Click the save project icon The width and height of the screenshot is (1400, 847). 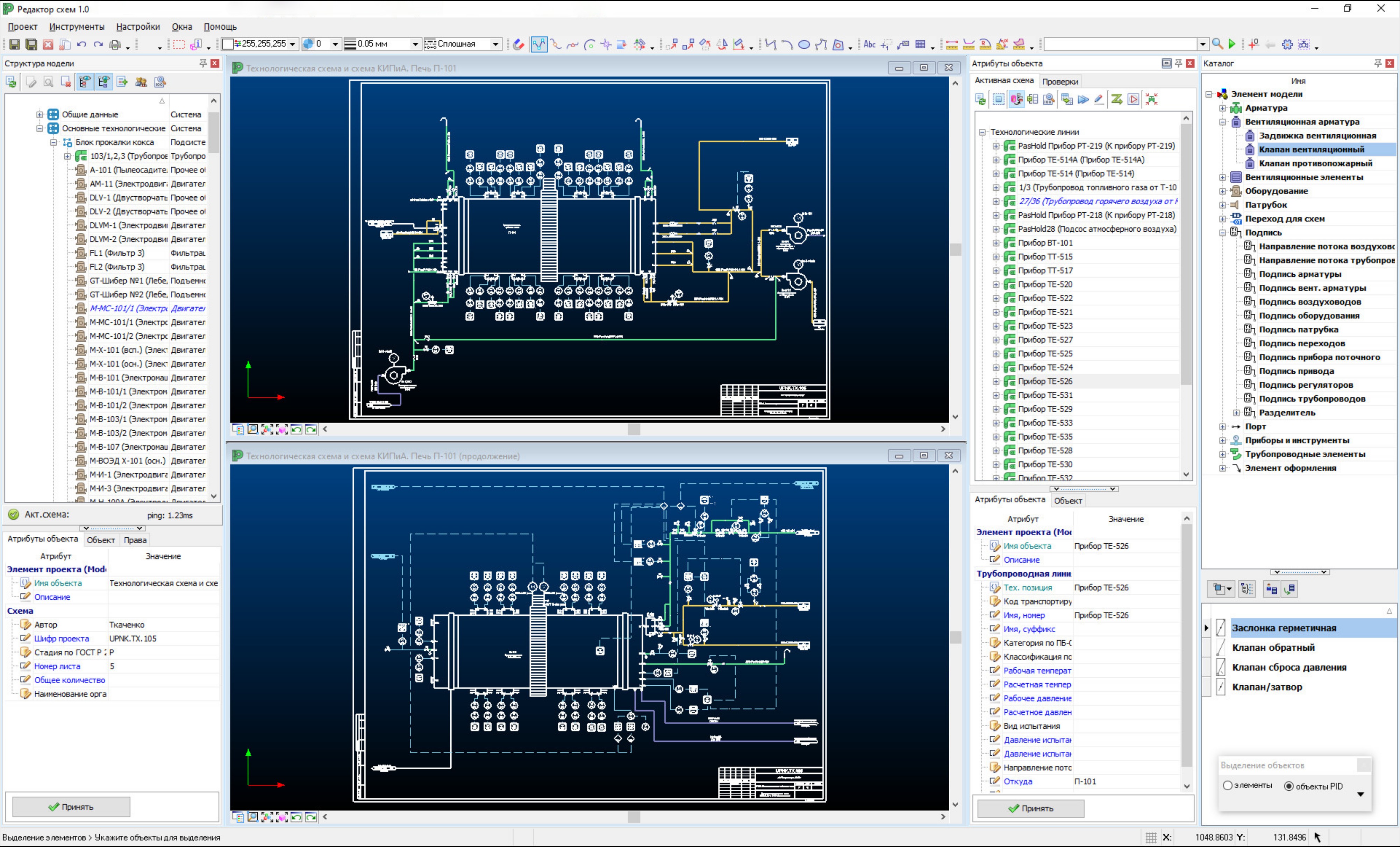[x=15, y=44]
